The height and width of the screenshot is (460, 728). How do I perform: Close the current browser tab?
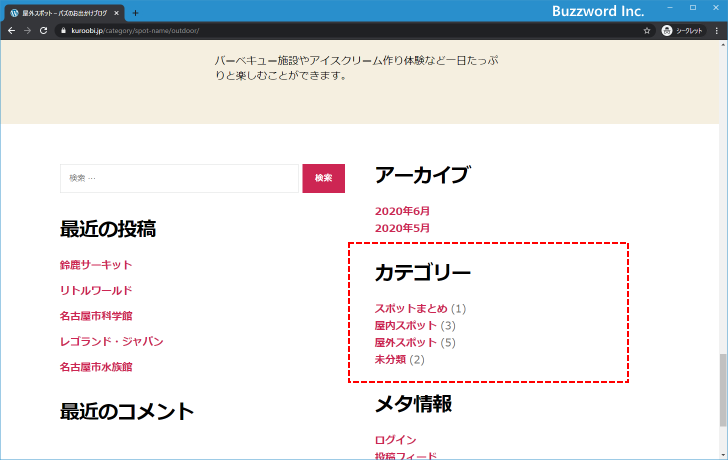click(x=117, y=13)
